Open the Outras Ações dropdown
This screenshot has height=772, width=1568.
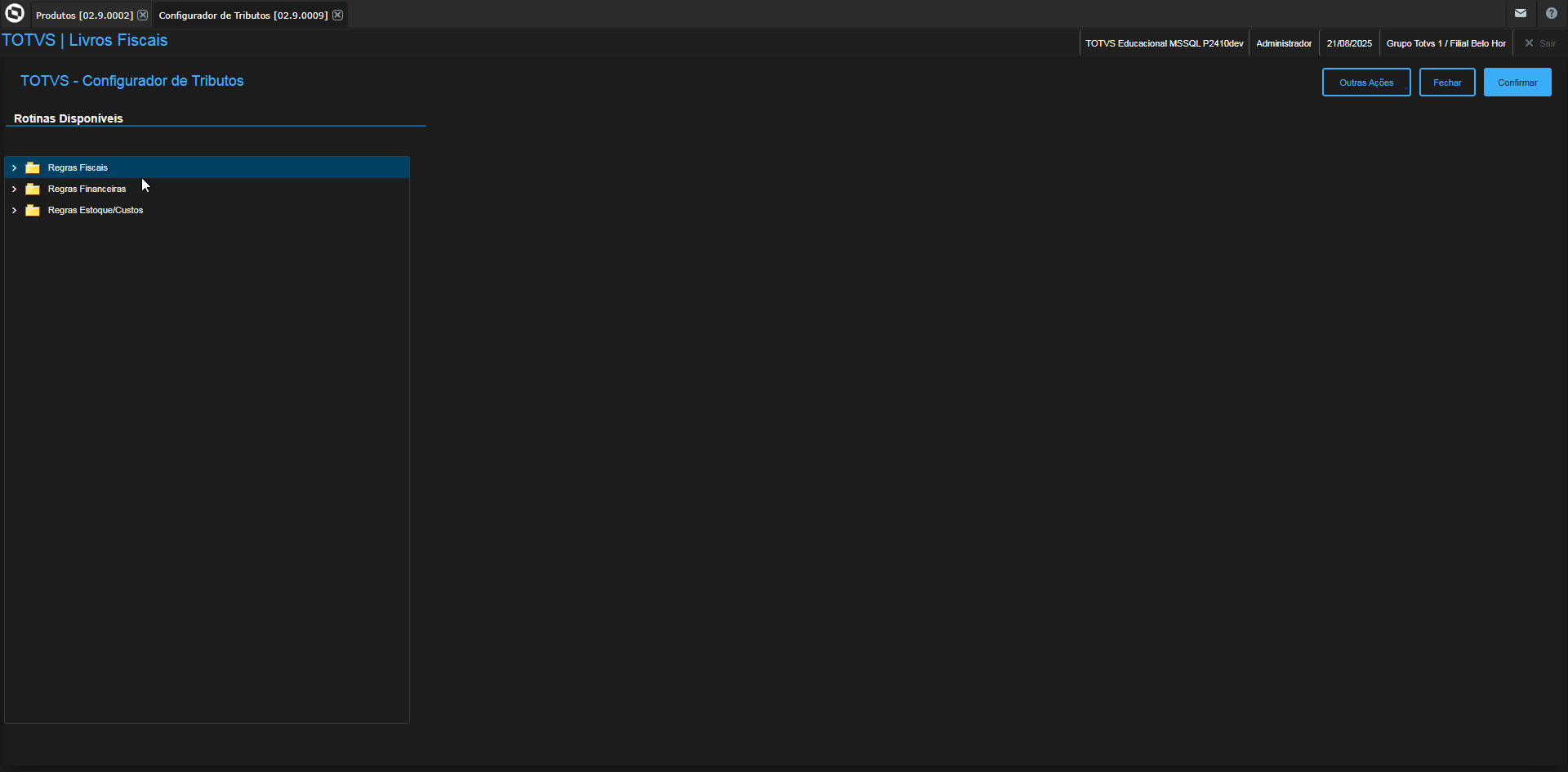[1366, 83]
